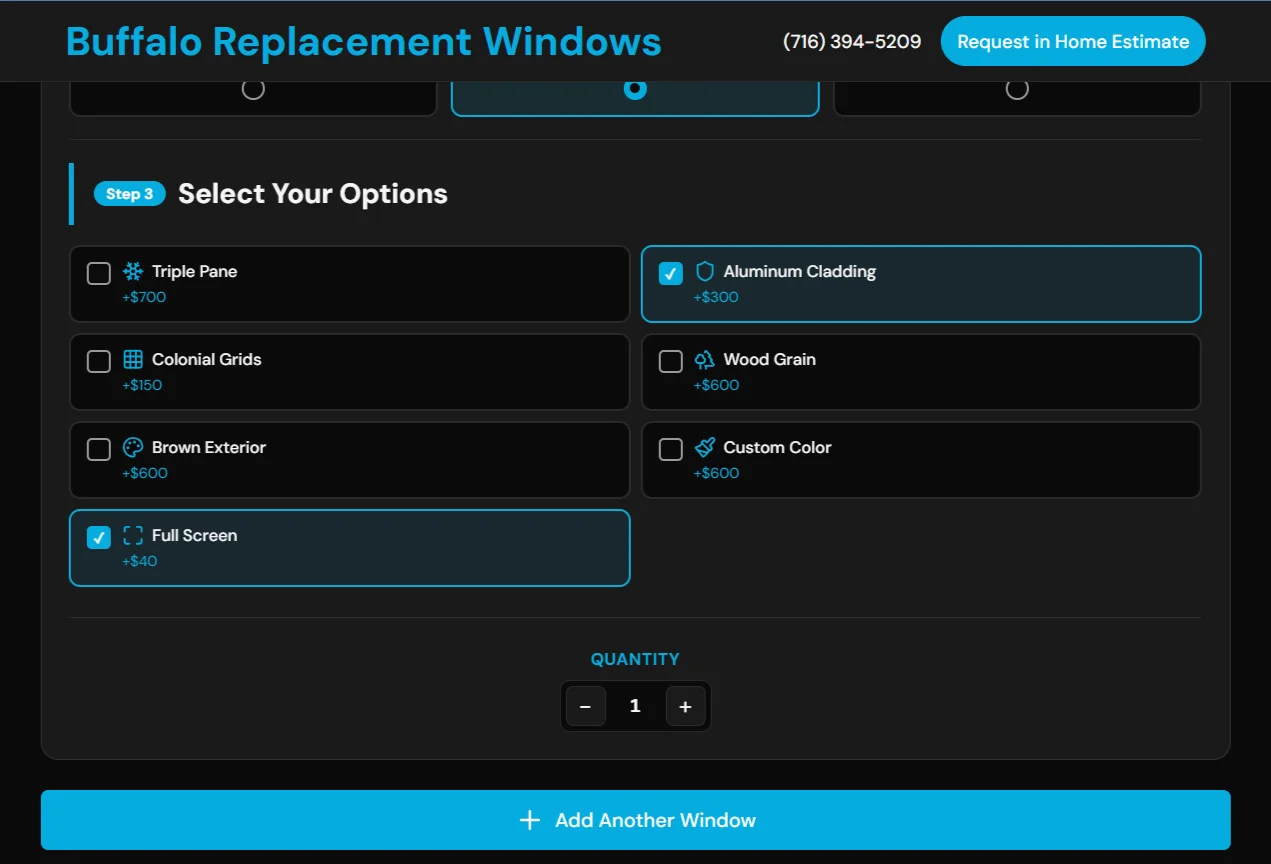Click the plus icon in Add Another Window
The image size is (1271, 864).
point(530,820)
